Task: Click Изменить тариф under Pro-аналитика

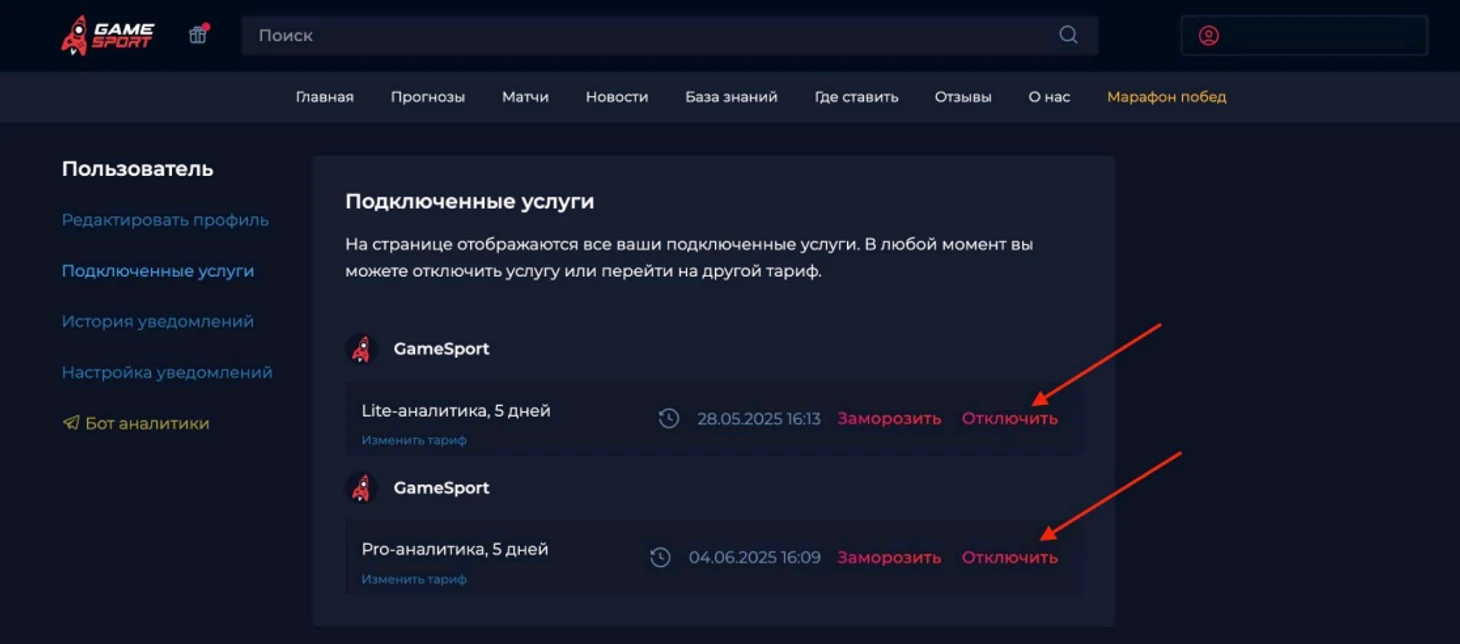Action: click(414, 579)
